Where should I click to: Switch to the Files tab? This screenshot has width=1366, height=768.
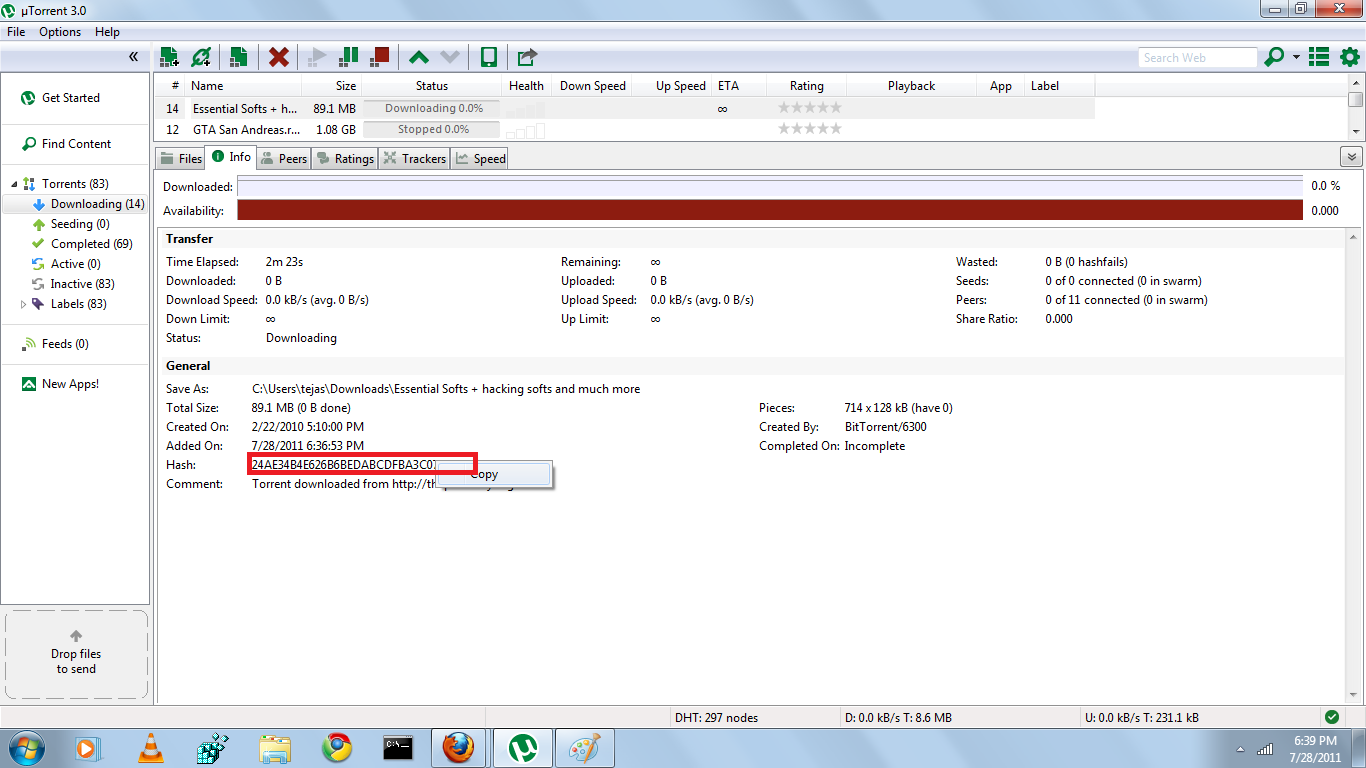(180, 158)
